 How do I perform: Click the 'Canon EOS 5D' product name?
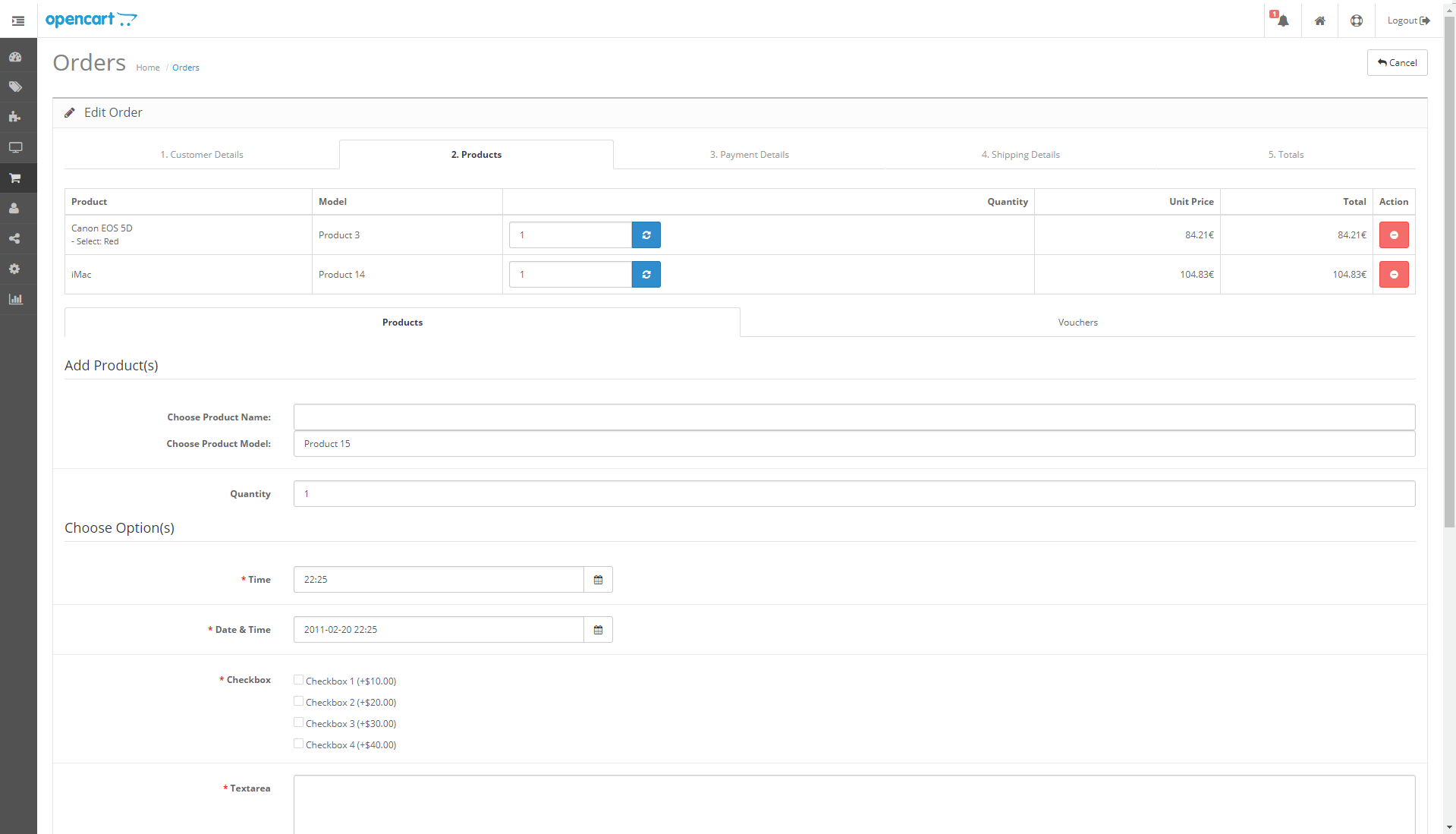pos(102,228)
